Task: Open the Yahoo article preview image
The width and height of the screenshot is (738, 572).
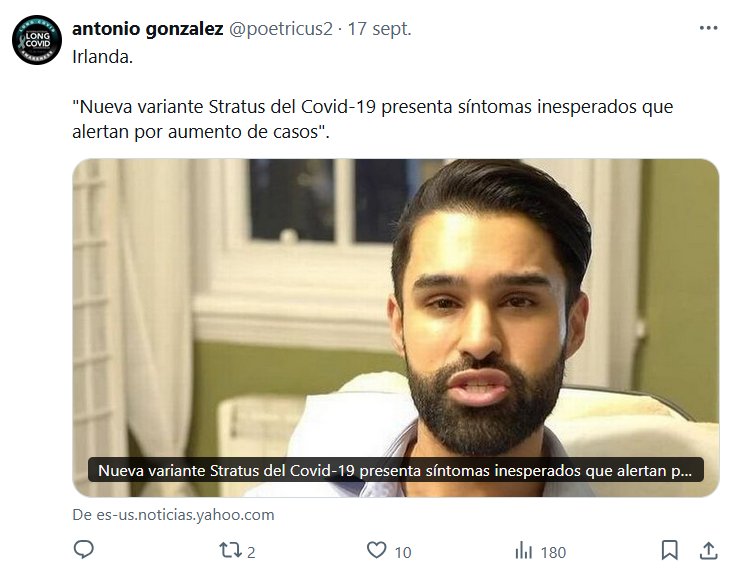Action: 395,328
